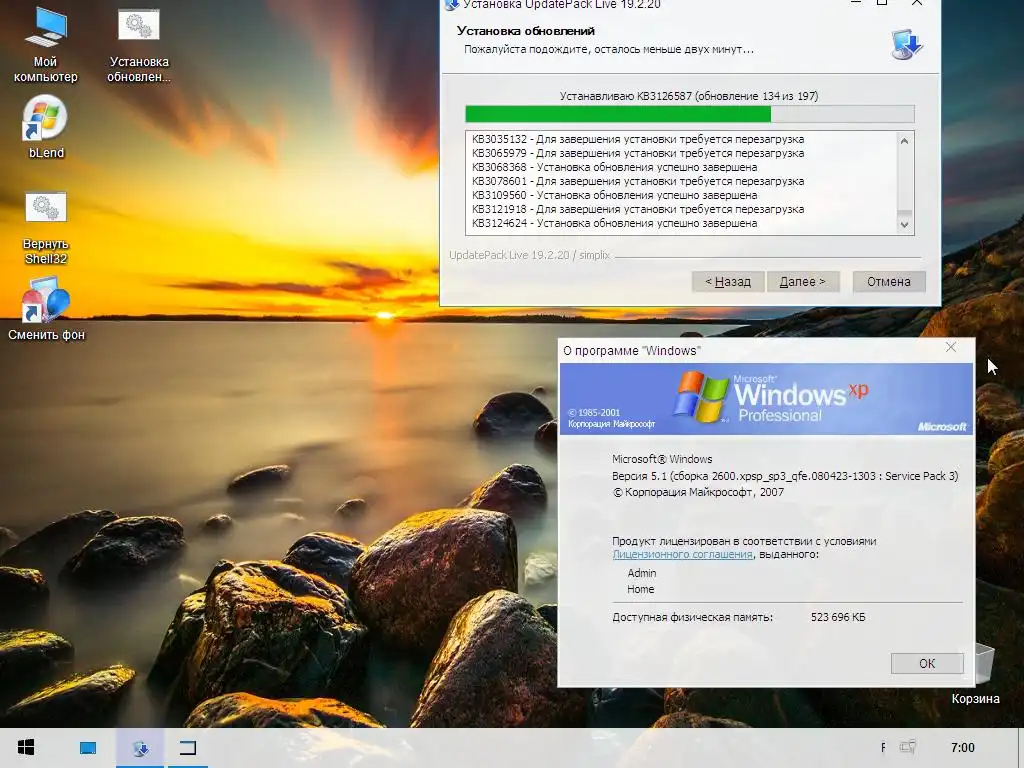Viewport: 1024px width, 768px height.
Task: Click the log scrollbar thumb
Action: tap(904, 214)
